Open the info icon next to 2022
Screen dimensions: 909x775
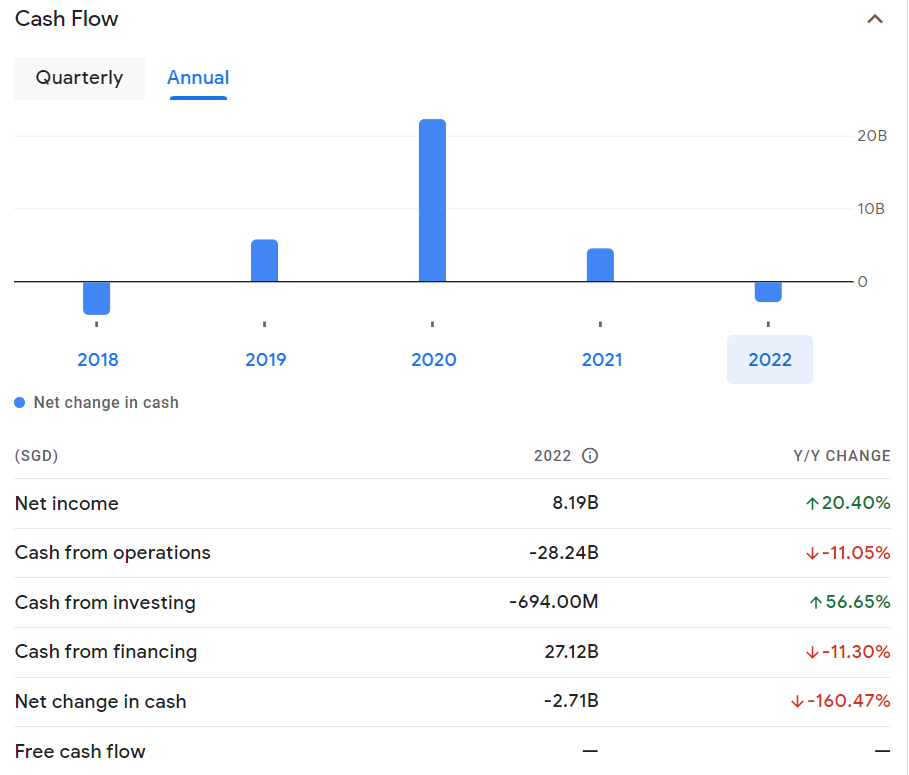[x=590, y=456]
